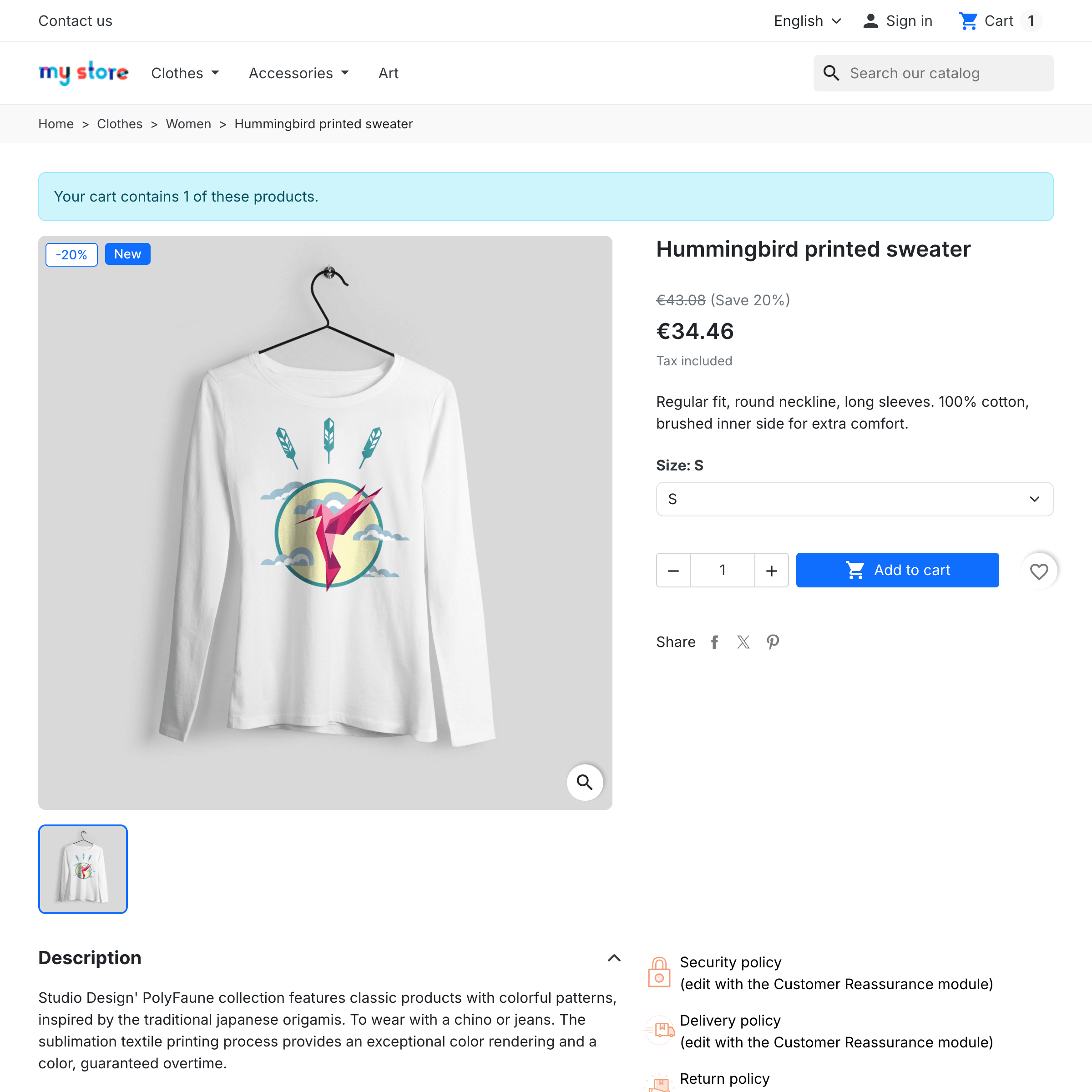Zoom product image with magnifier button
This screenshot has height=1092, width=1092.
(584, 782)
